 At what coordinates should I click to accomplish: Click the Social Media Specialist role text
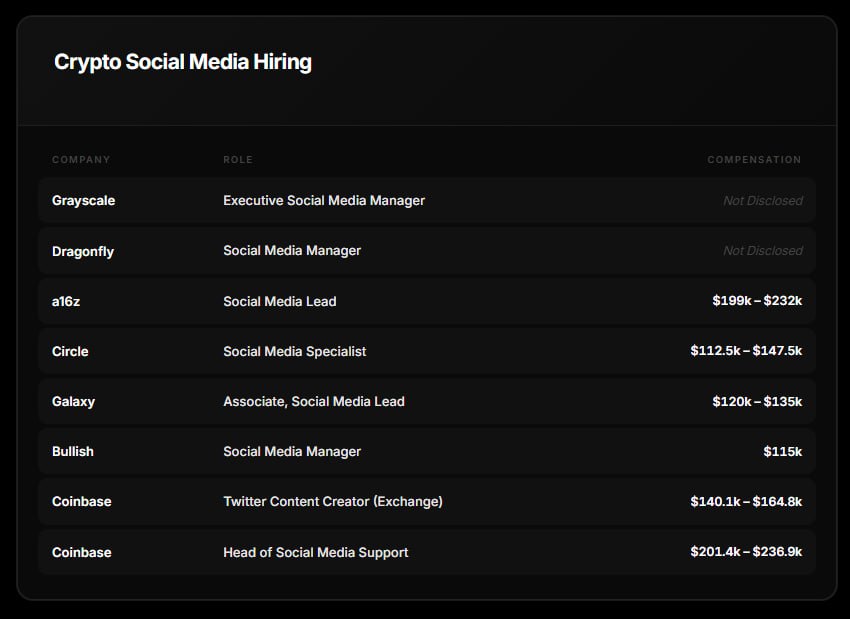(x=294, y=351)
